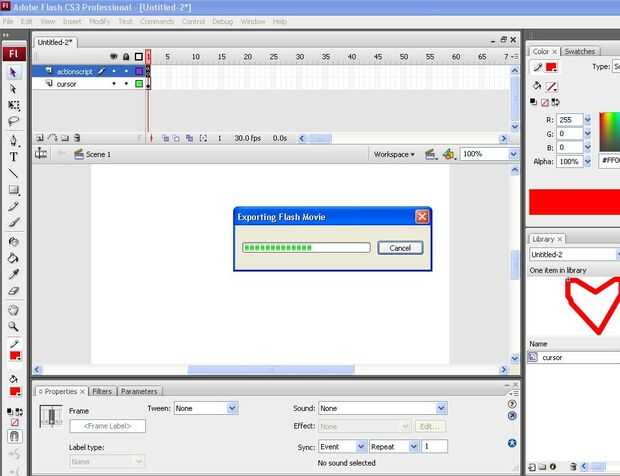
Task: Open the R value slider arrow
Action: tap(588, 119)
